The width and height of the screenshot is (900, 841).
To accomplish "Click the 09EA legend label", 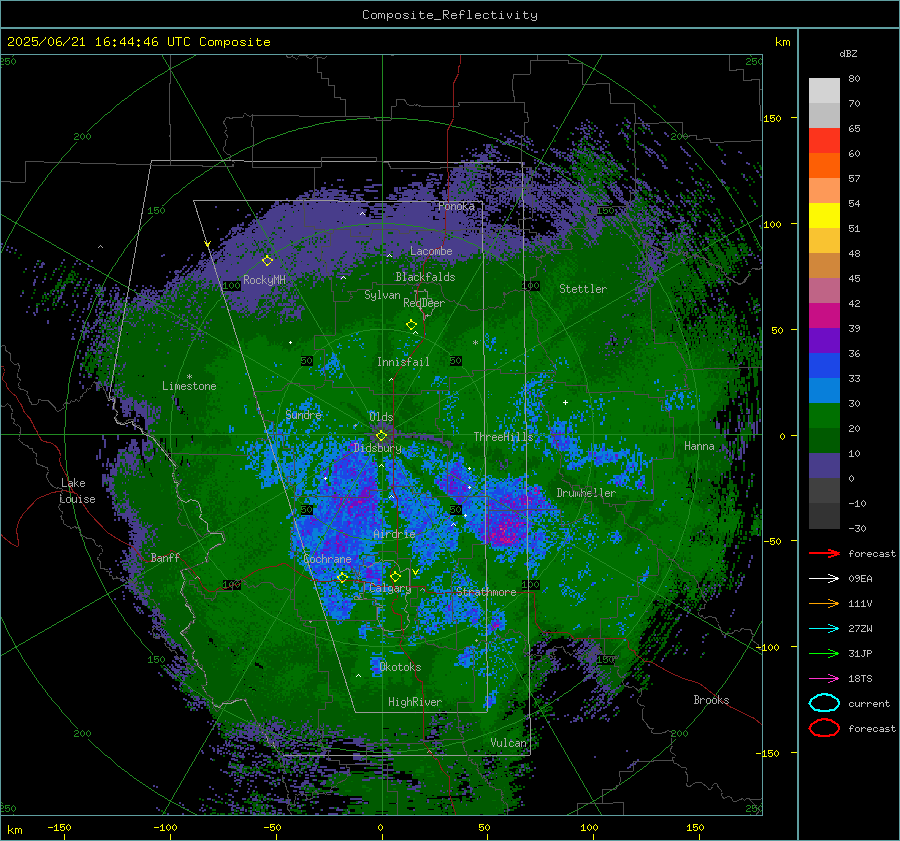I will [x=860, y=579].
